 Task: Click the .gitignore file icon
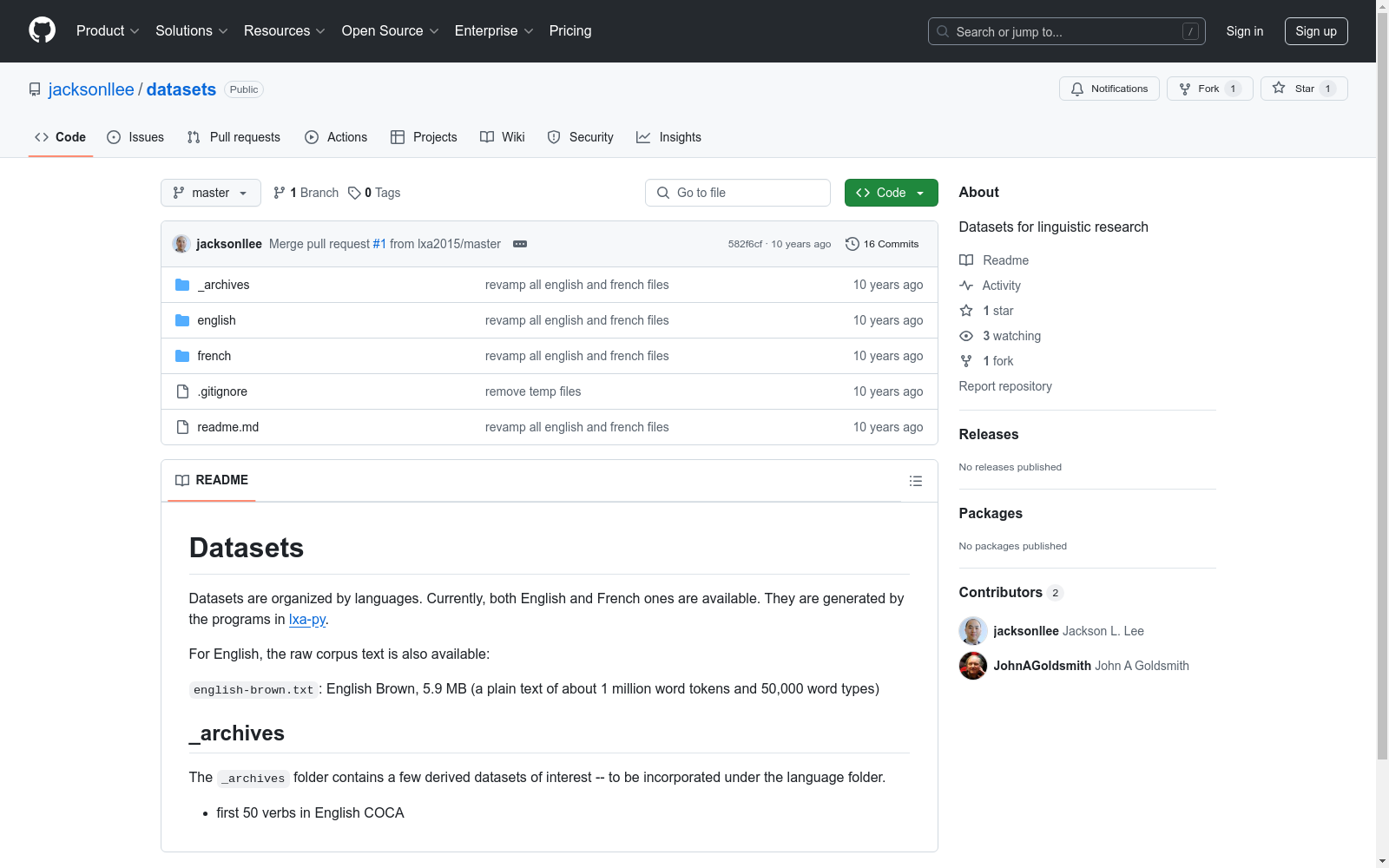coord(182,391)
